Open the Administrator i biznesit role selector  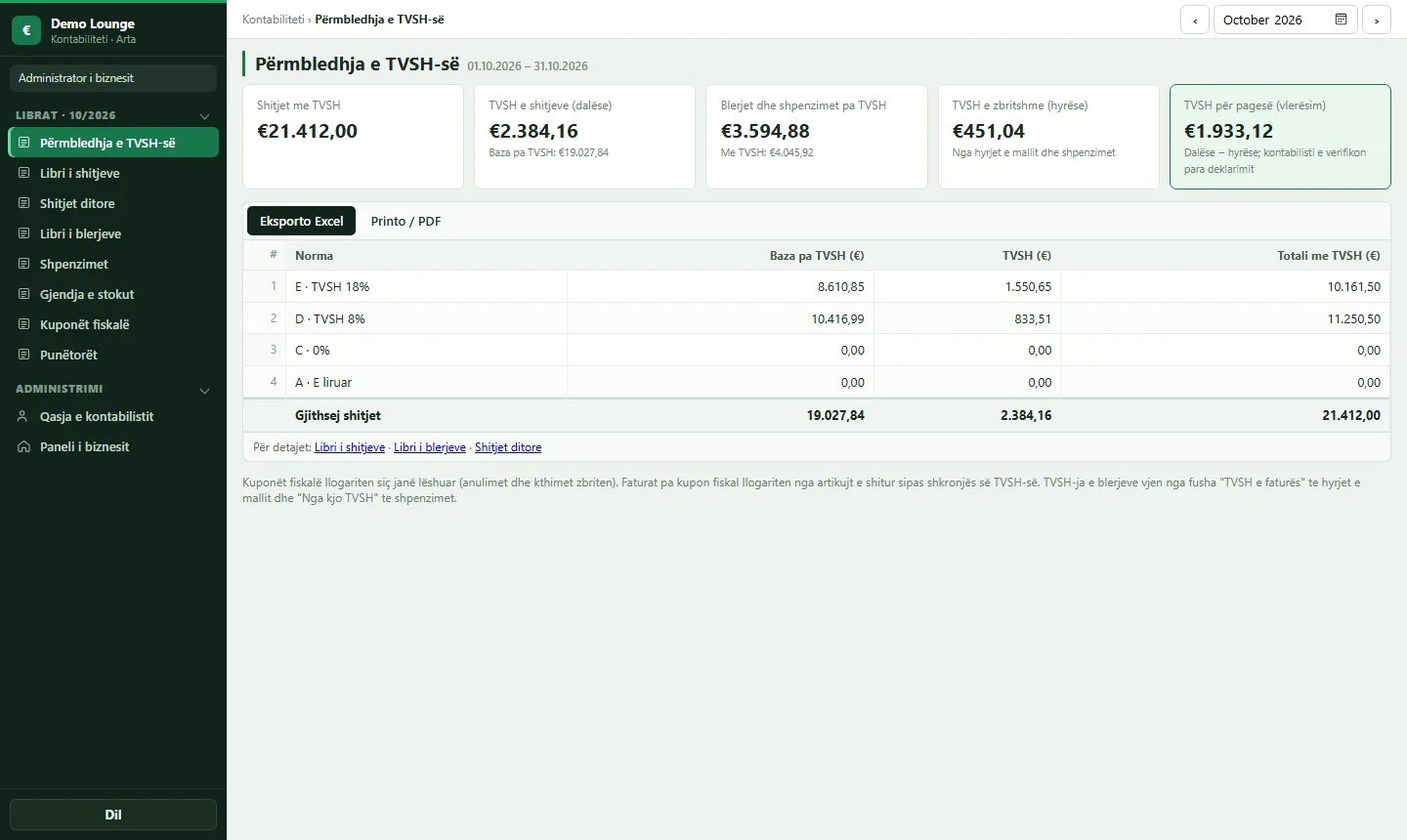coord(113,78)
